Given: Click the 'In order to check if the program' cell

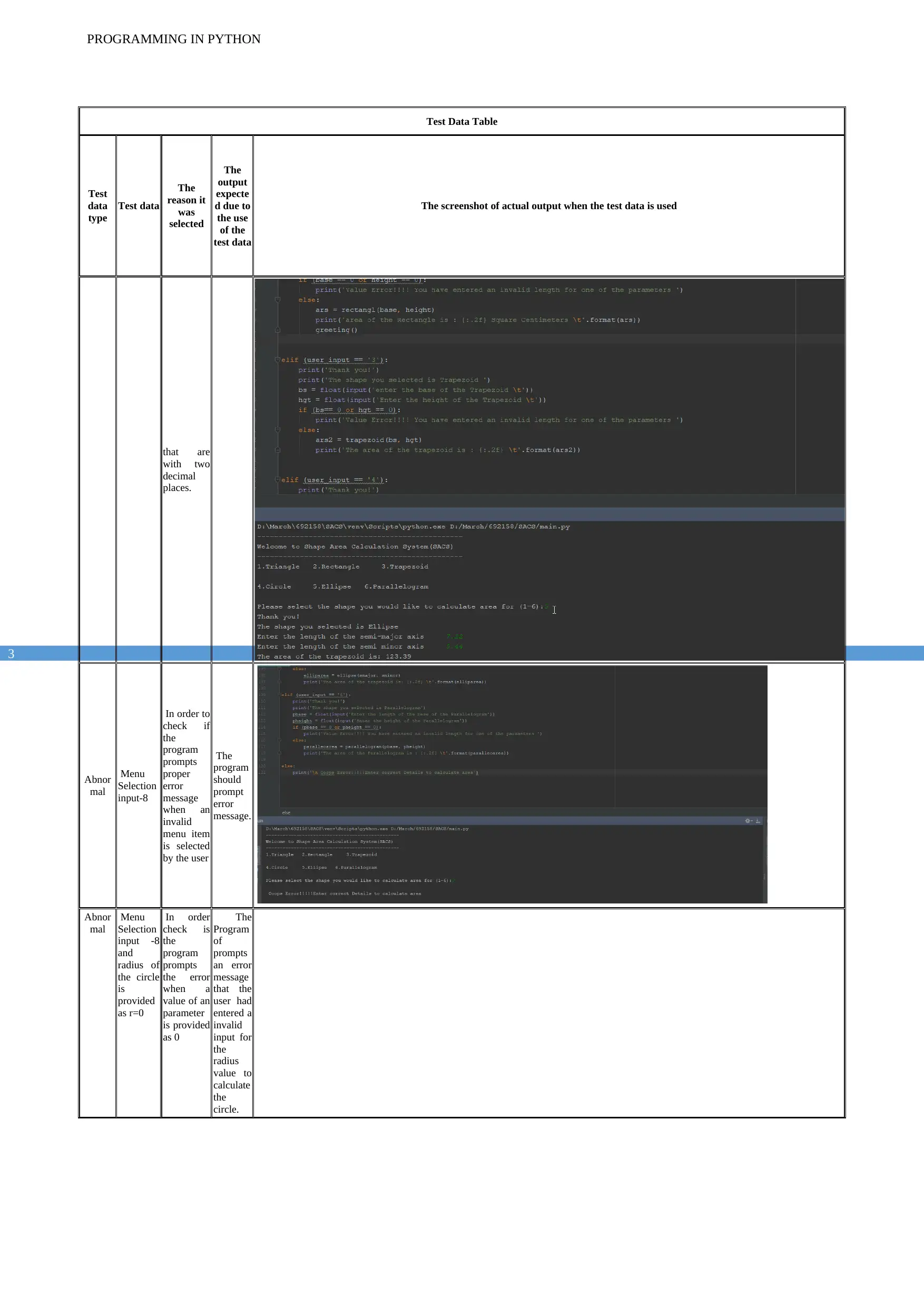Looking at the screenshot, I should pyautogui.click(x=186, y=785).
